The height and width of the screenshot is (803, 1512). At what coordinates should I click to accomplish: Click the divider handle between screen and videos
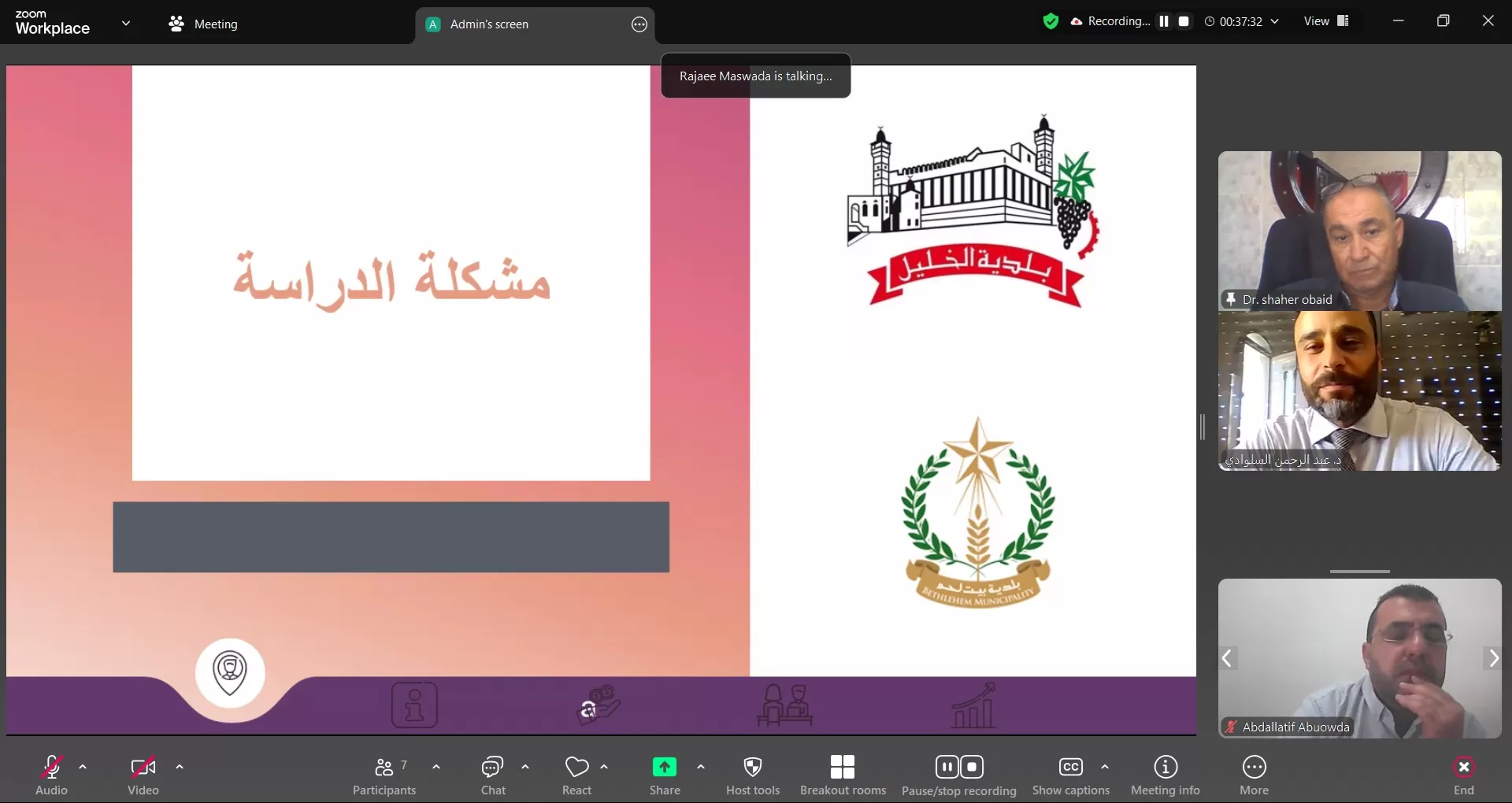tap(1203, 427)
